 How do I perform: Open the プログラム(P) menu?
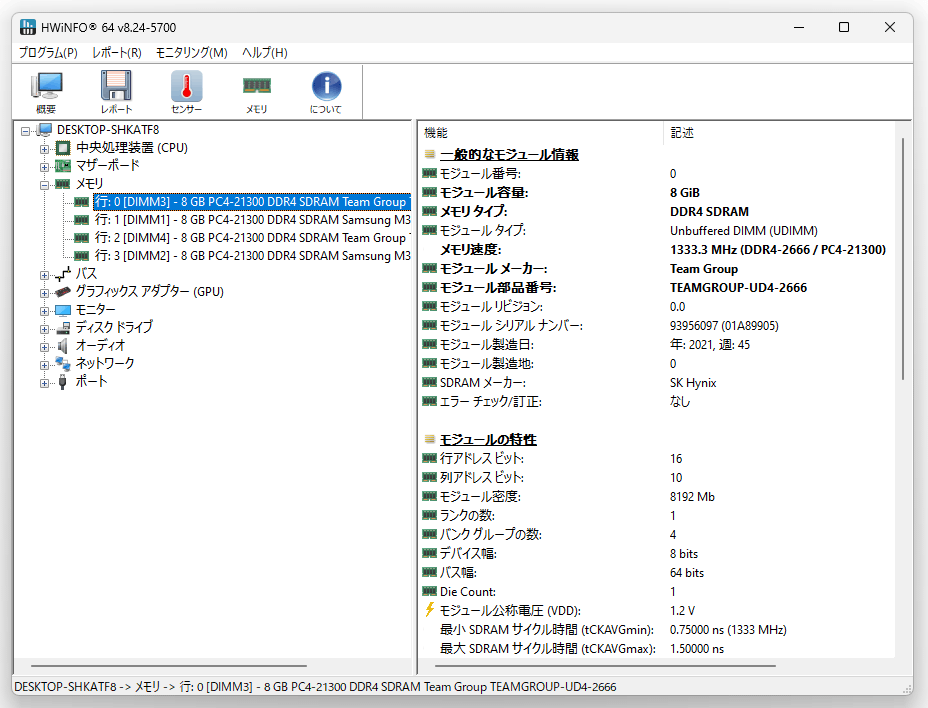coord(48,53)
